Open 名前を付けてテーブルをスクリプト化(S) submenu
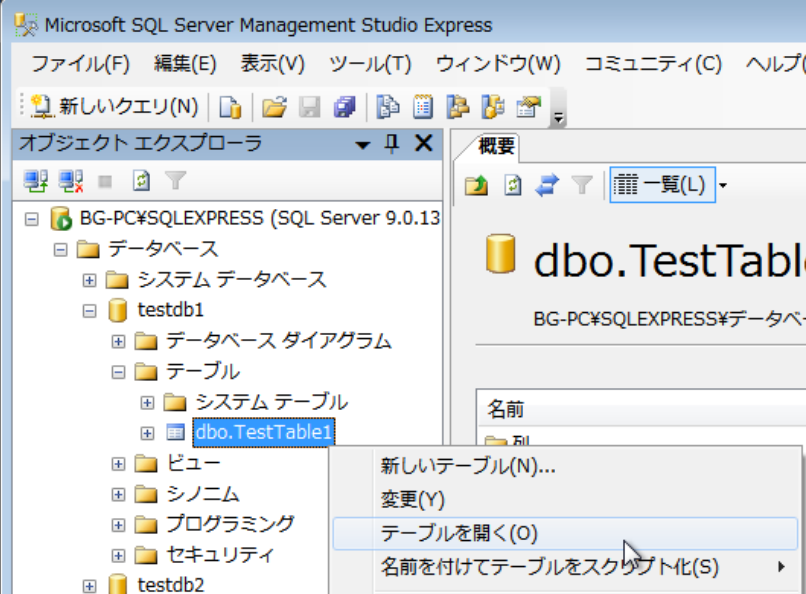The height and width of the screenshot is (594, 806). pyautogui.click(x=565, y=567)
